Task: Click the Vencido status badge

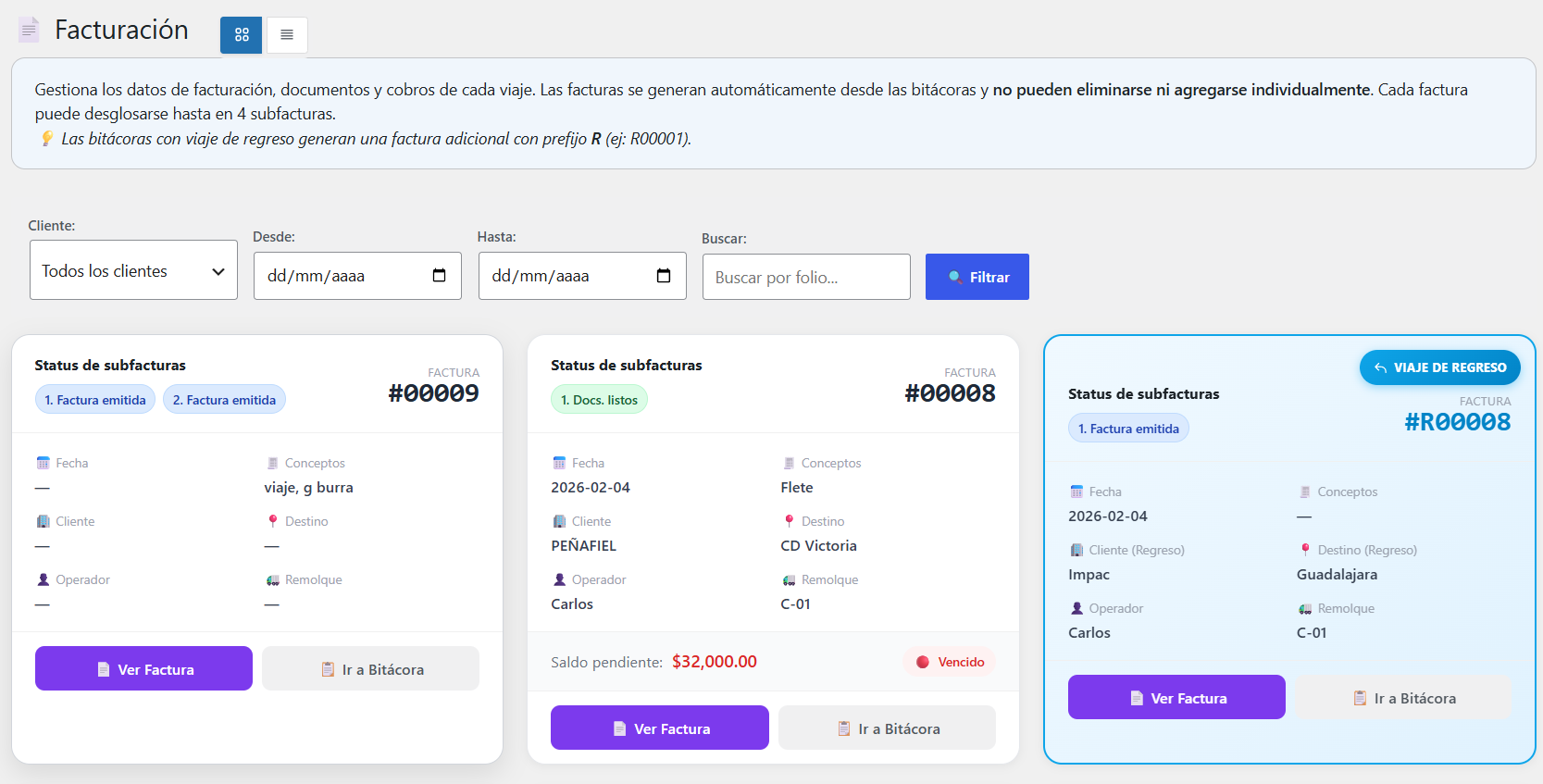Action: [x=950, y=662]
